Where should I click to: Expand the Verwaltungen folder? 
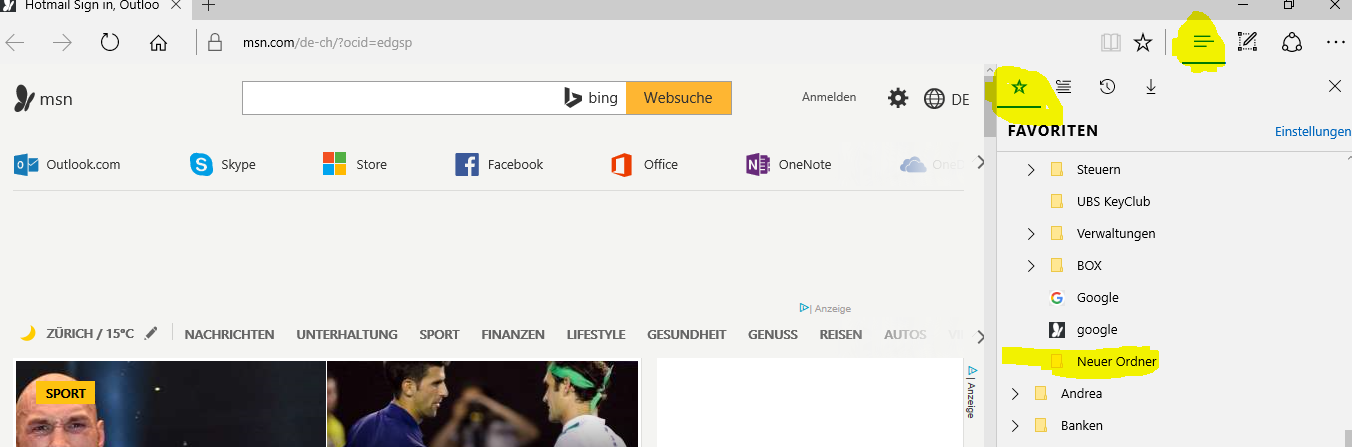pyautogui.click(x=1031, y=234)
